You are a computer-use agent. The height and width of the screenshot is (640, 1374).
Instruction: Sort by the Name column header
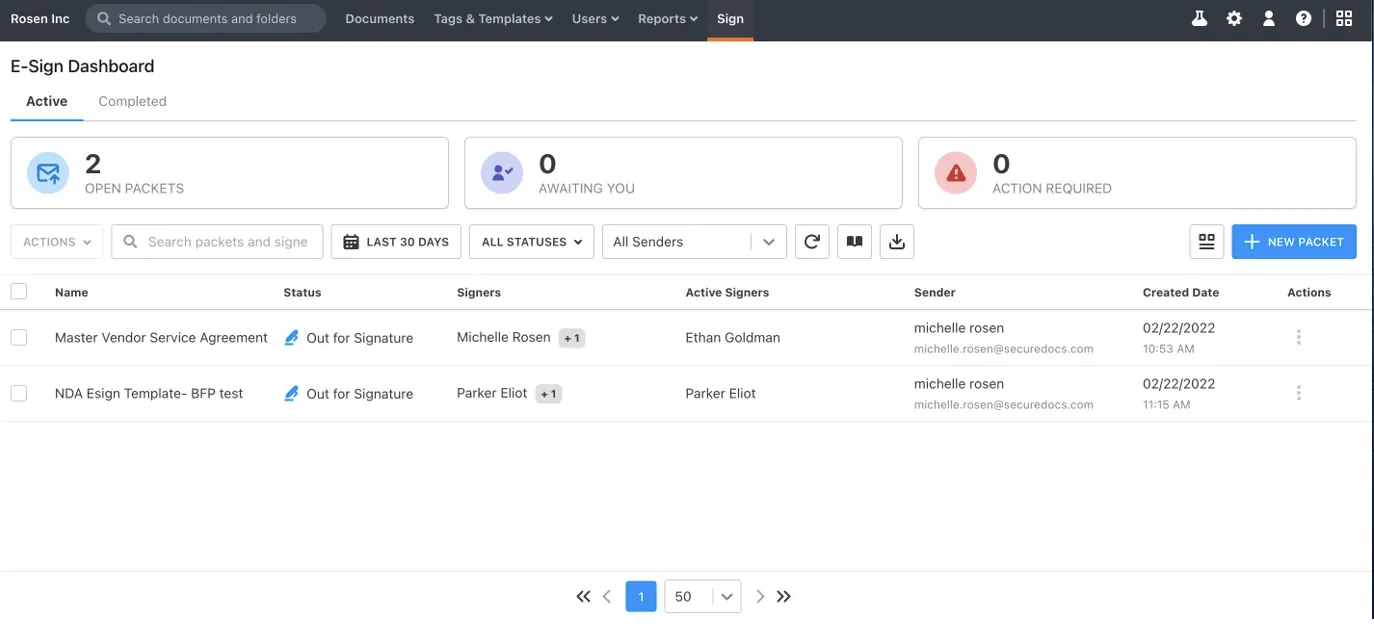72,293
